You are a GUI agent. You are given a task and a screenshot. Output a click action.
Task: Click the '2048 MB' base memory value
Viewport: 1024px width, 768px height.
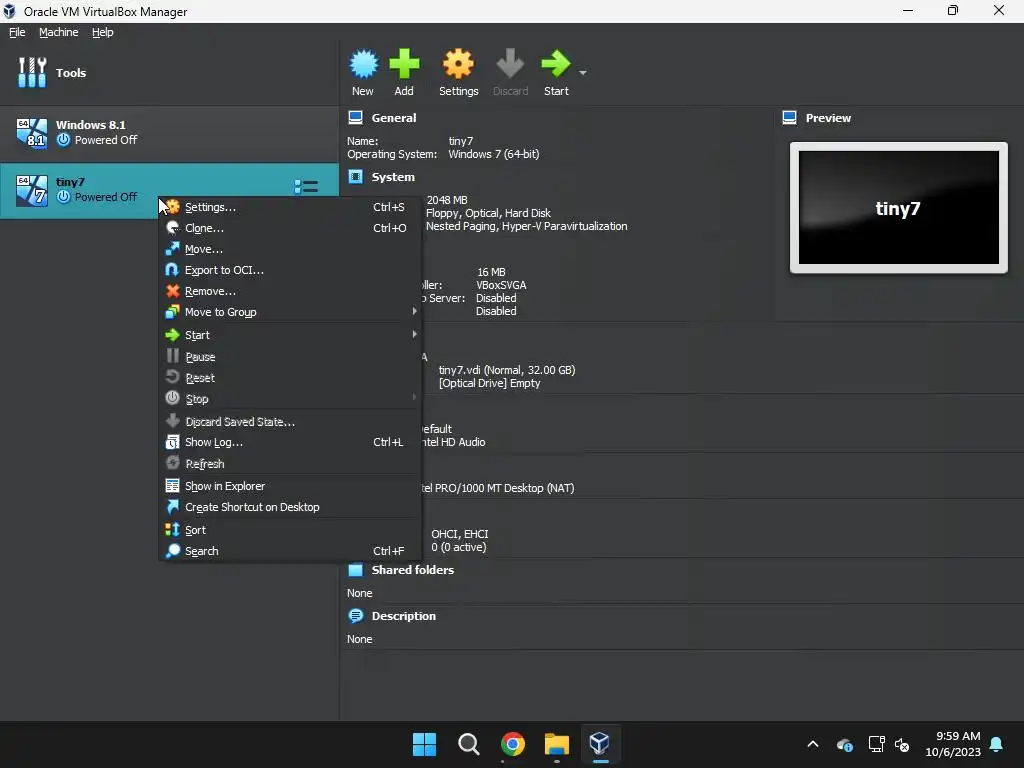coord(447,200)
